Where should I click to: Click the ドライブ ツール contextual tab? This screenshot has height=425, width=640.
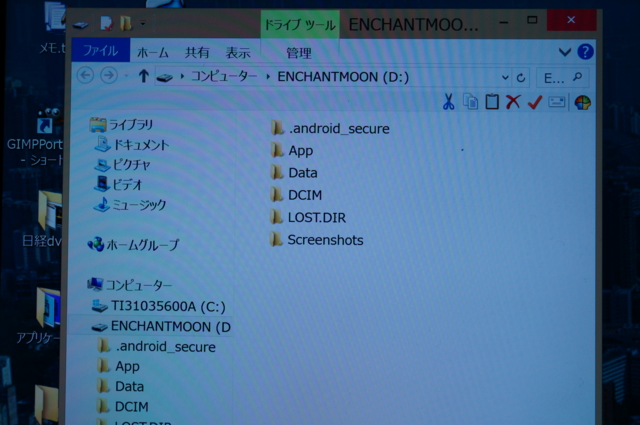[x=300, y=25]
